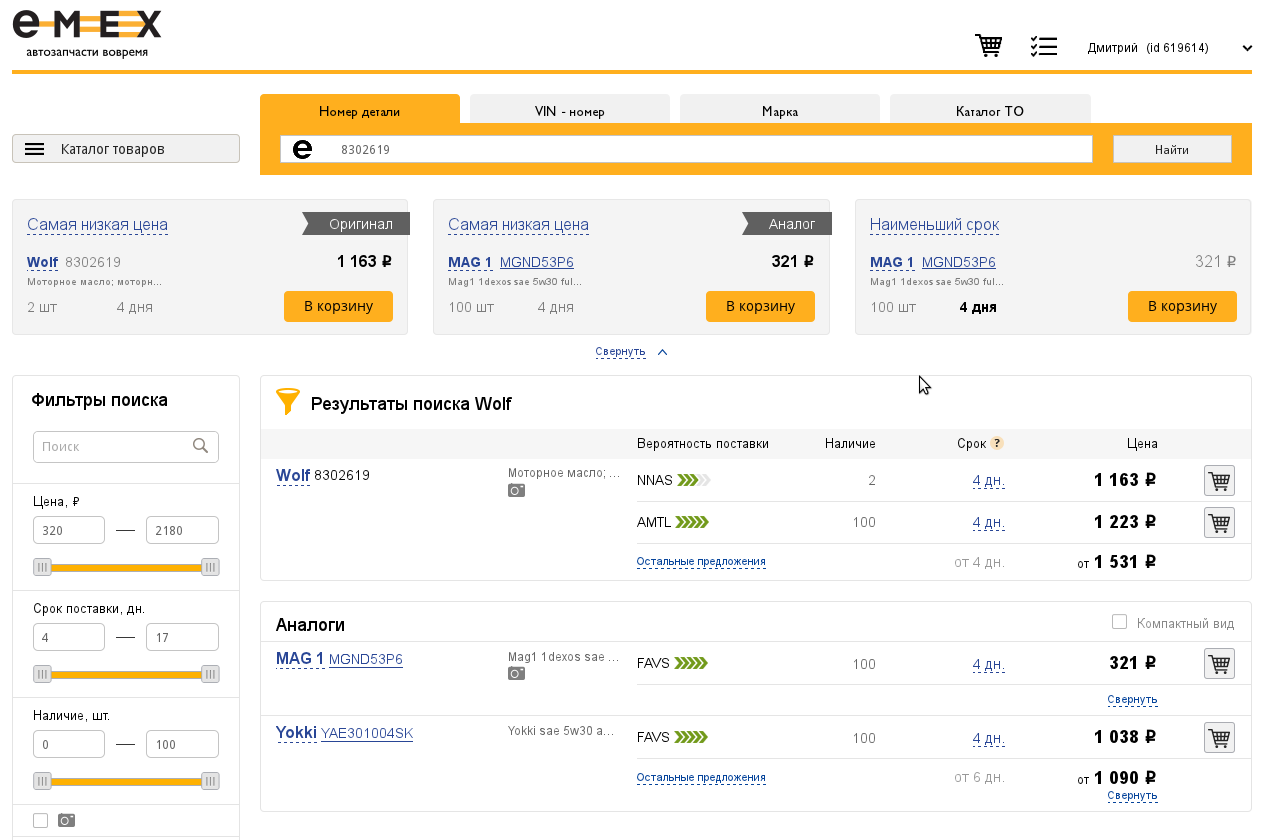Open Самая низкая цена link in Оригинал card
The width and height of the screenshot is (1273, 840).
(97, 225)
